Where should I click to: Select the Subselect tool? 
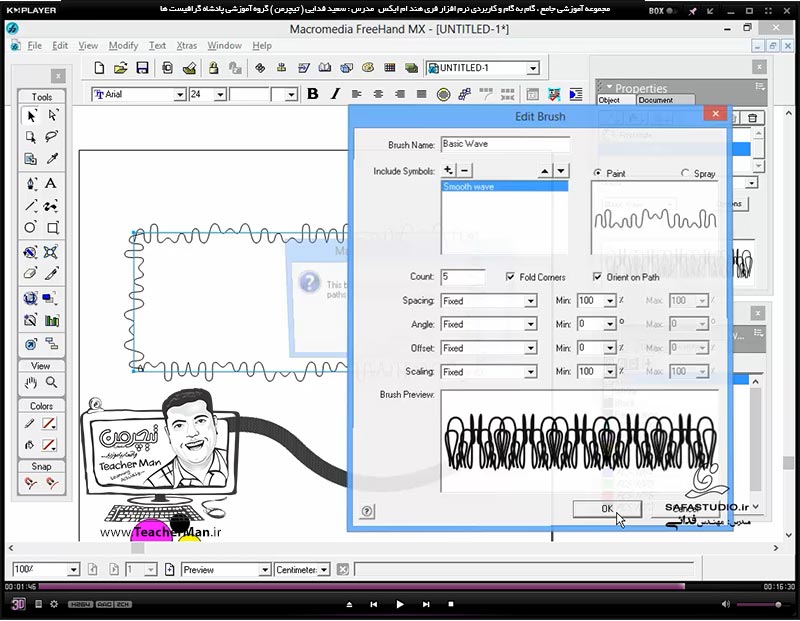click(x=52, y=116)
